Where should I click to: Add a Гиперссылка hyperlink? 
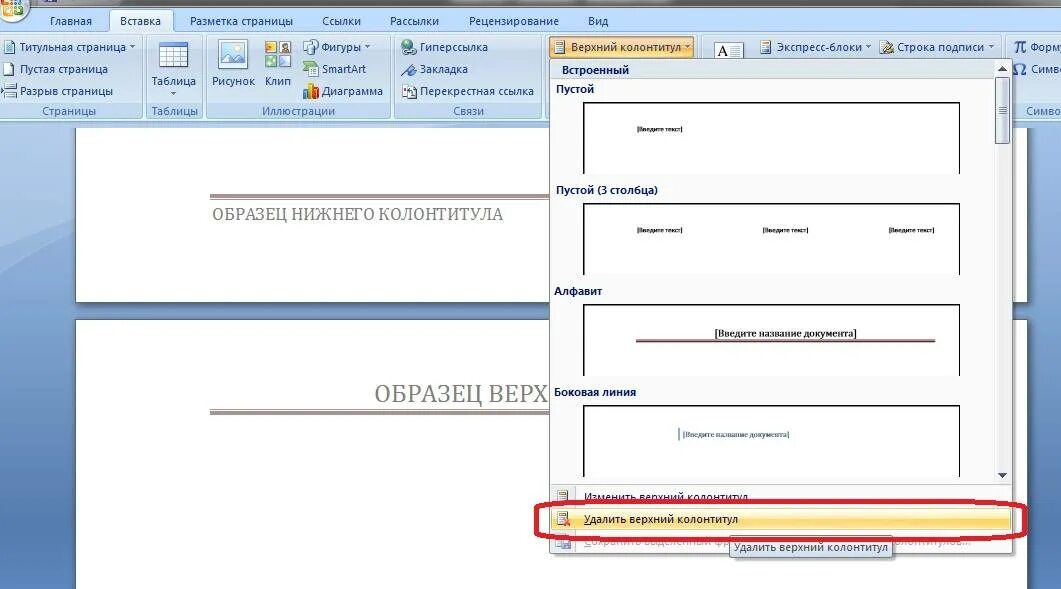pos(445,47)
